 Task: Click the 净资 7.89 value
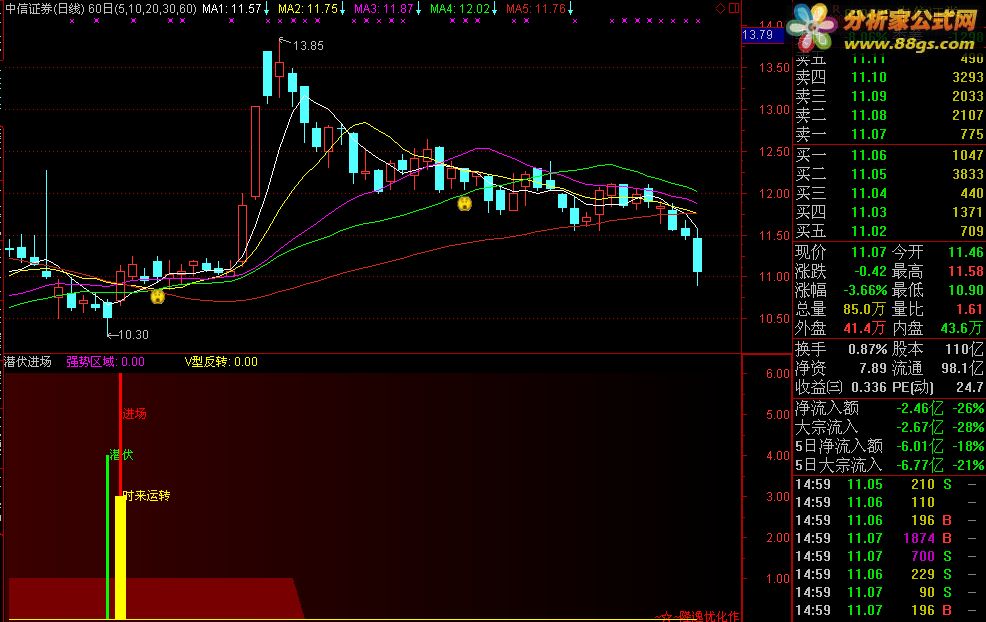(873, 368)
